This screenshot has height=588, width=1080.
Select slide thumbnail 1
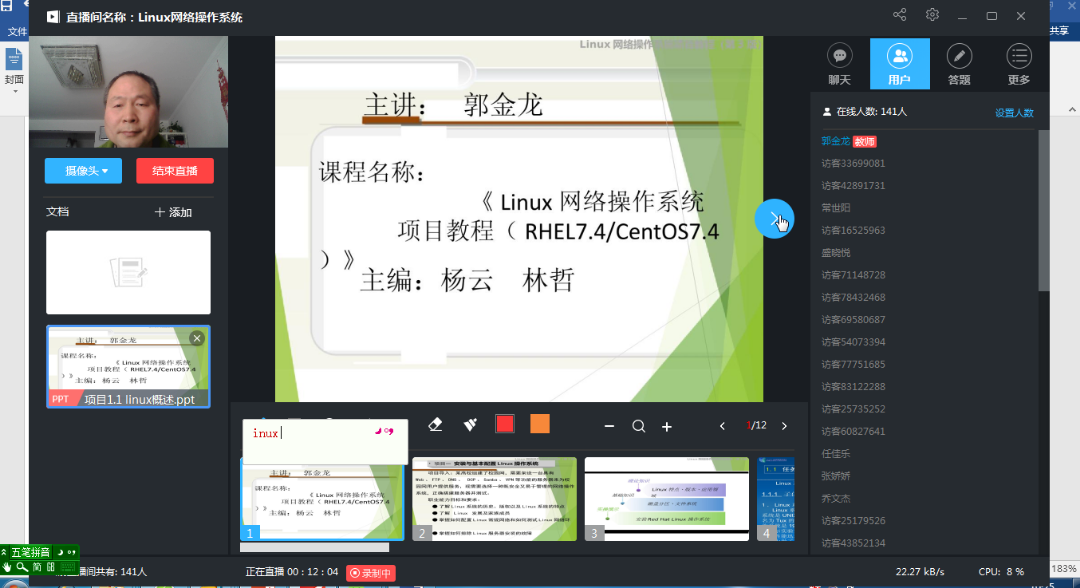[x=322, y=498]
